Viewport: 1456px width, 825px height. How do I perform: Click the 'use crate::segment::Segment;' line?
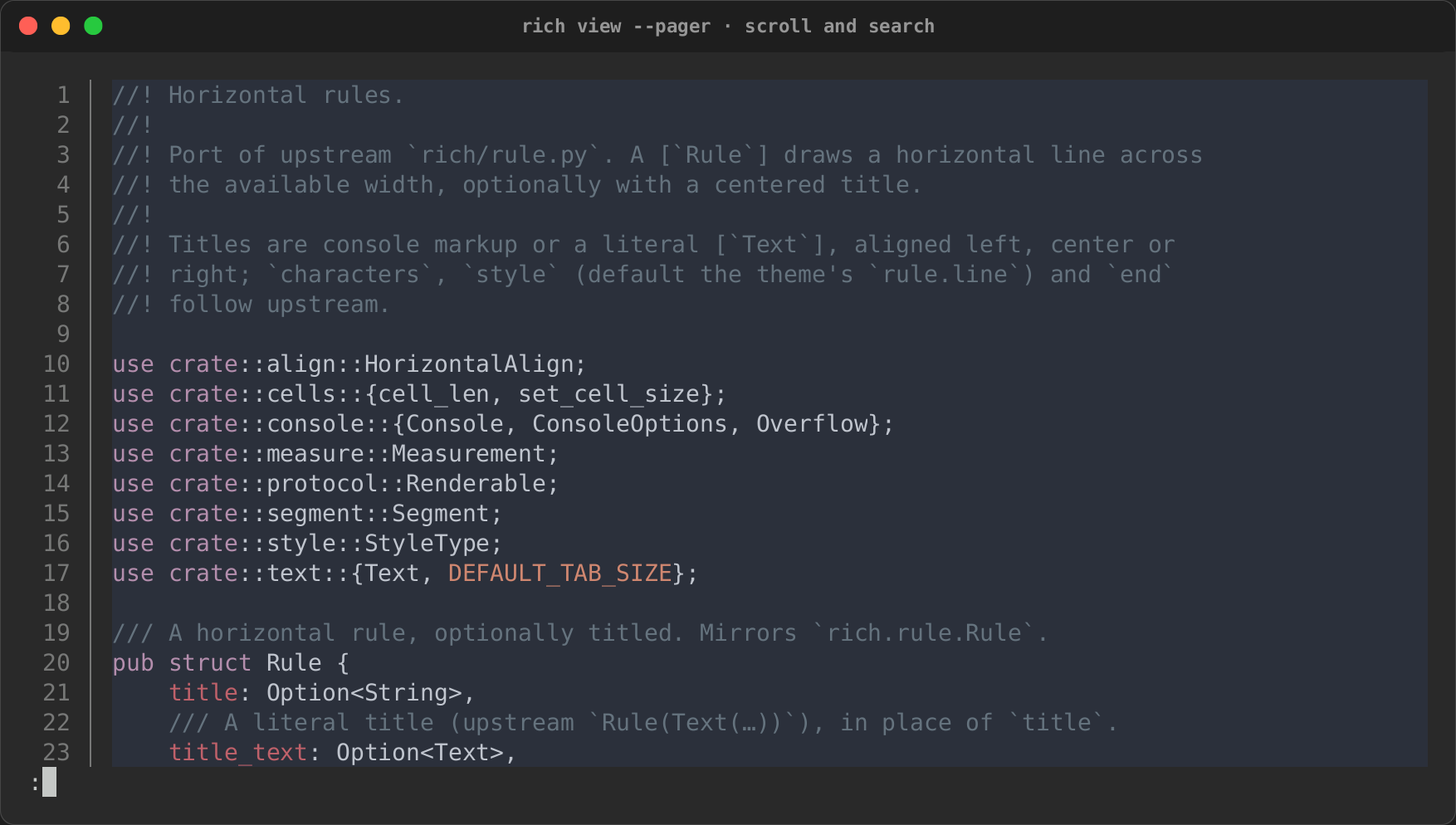tap(307, 514)
